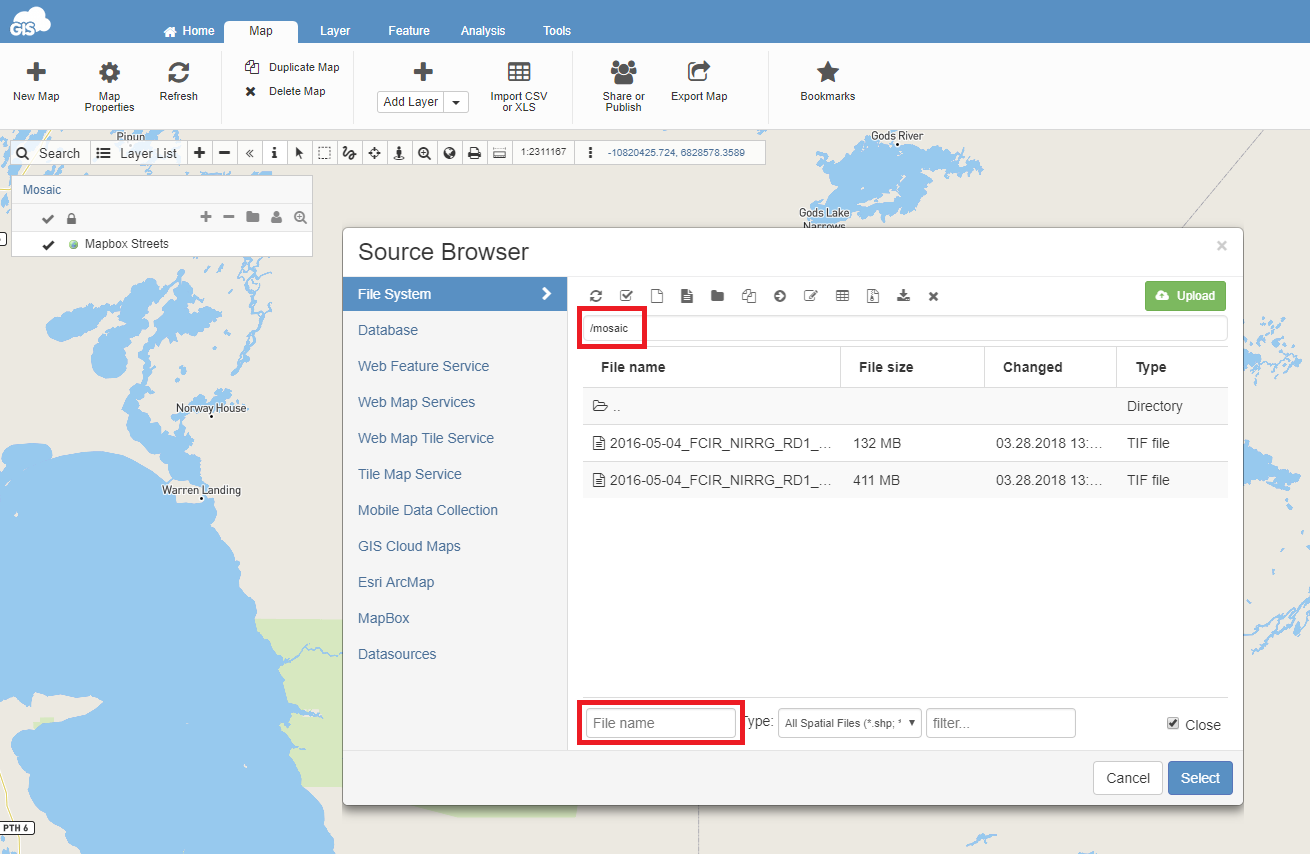This screenshot has width=1310, height=854.
Task: Click the previous extent double-arrow icon
Action: [x=250, y=153]
